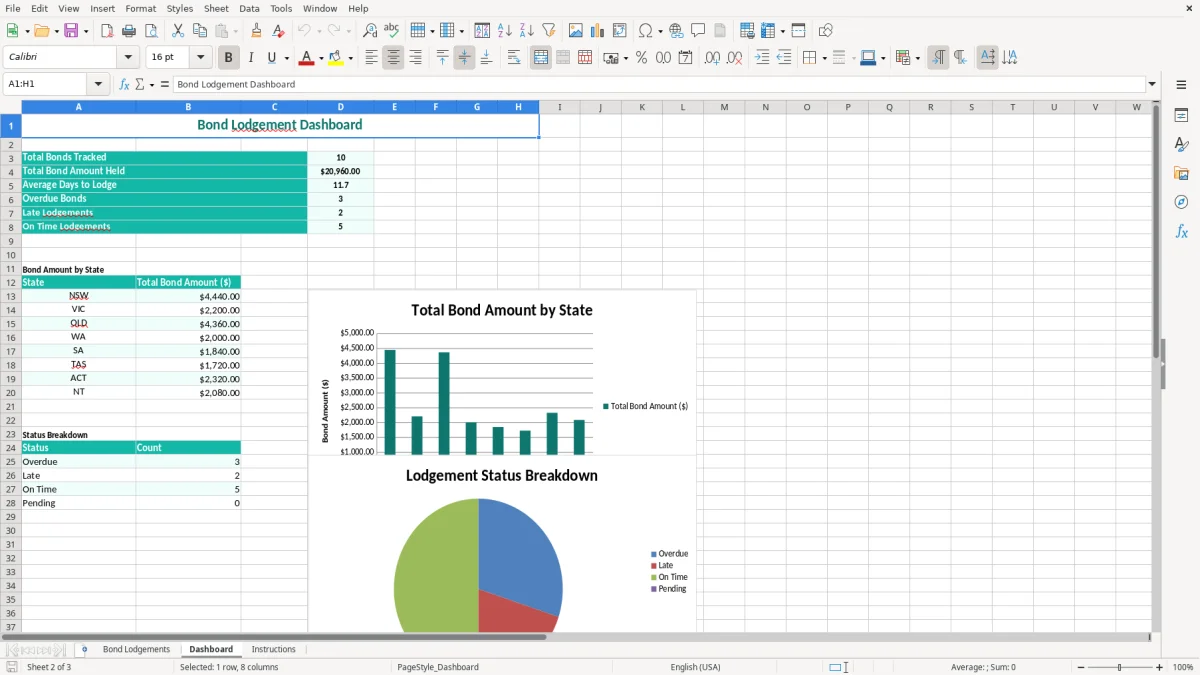The width and height of the screenshot is (1200, 675).
Task: Open the sidebar Gallery panel
Action: 1181,174
